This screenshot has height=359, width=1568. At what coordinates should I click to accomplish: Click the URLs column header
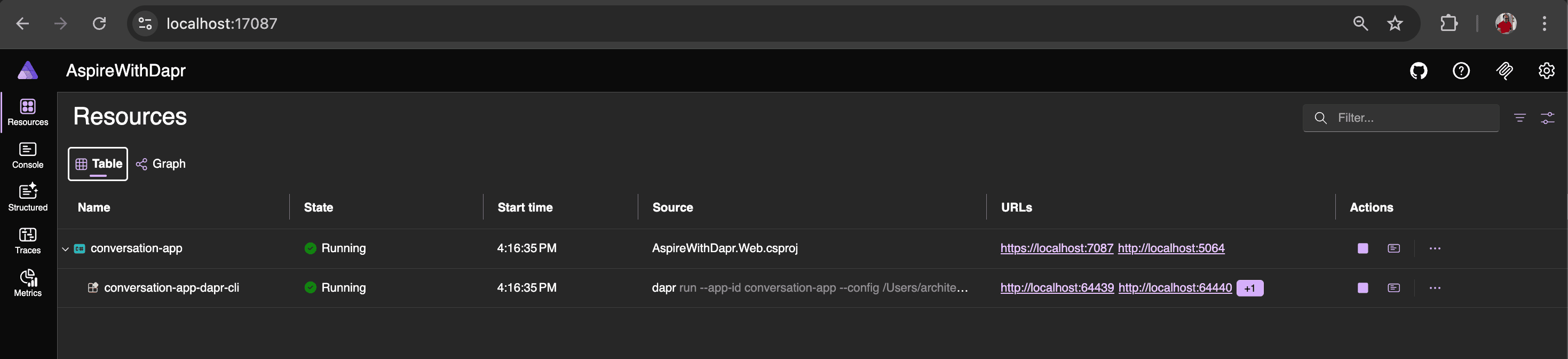tap(1017, 207)
